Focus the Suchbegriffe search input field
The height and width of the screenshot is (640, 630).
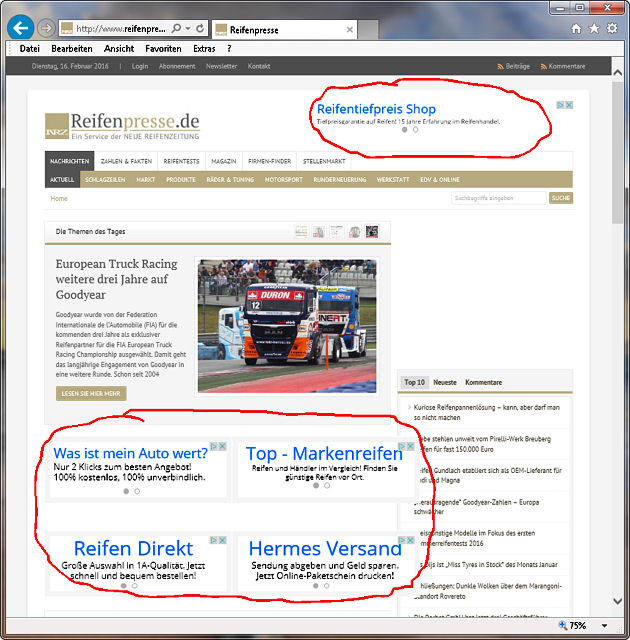pos(498,198)
